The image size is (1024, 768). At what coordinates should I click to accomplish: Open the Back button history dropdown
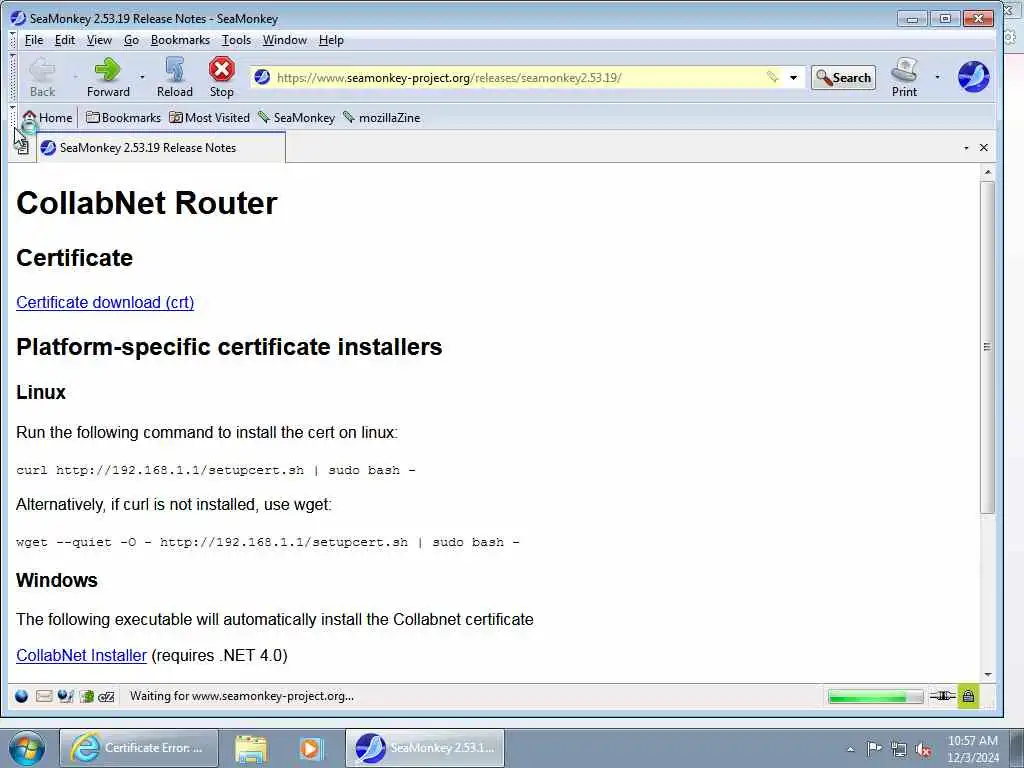tap(75, 77)
